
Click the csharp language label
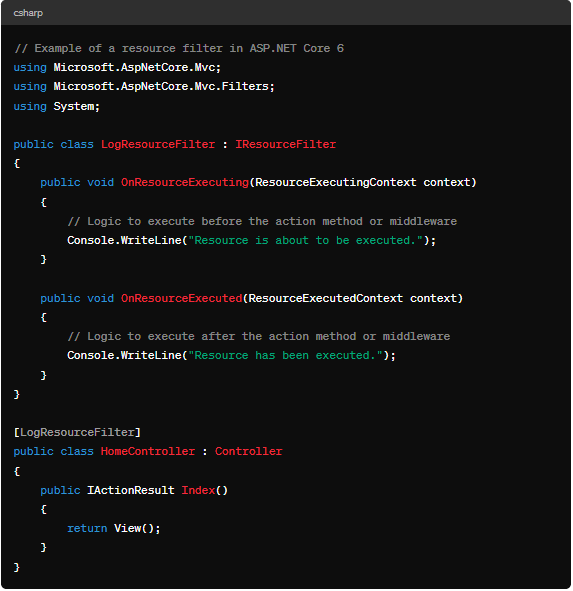pos(28,13)
